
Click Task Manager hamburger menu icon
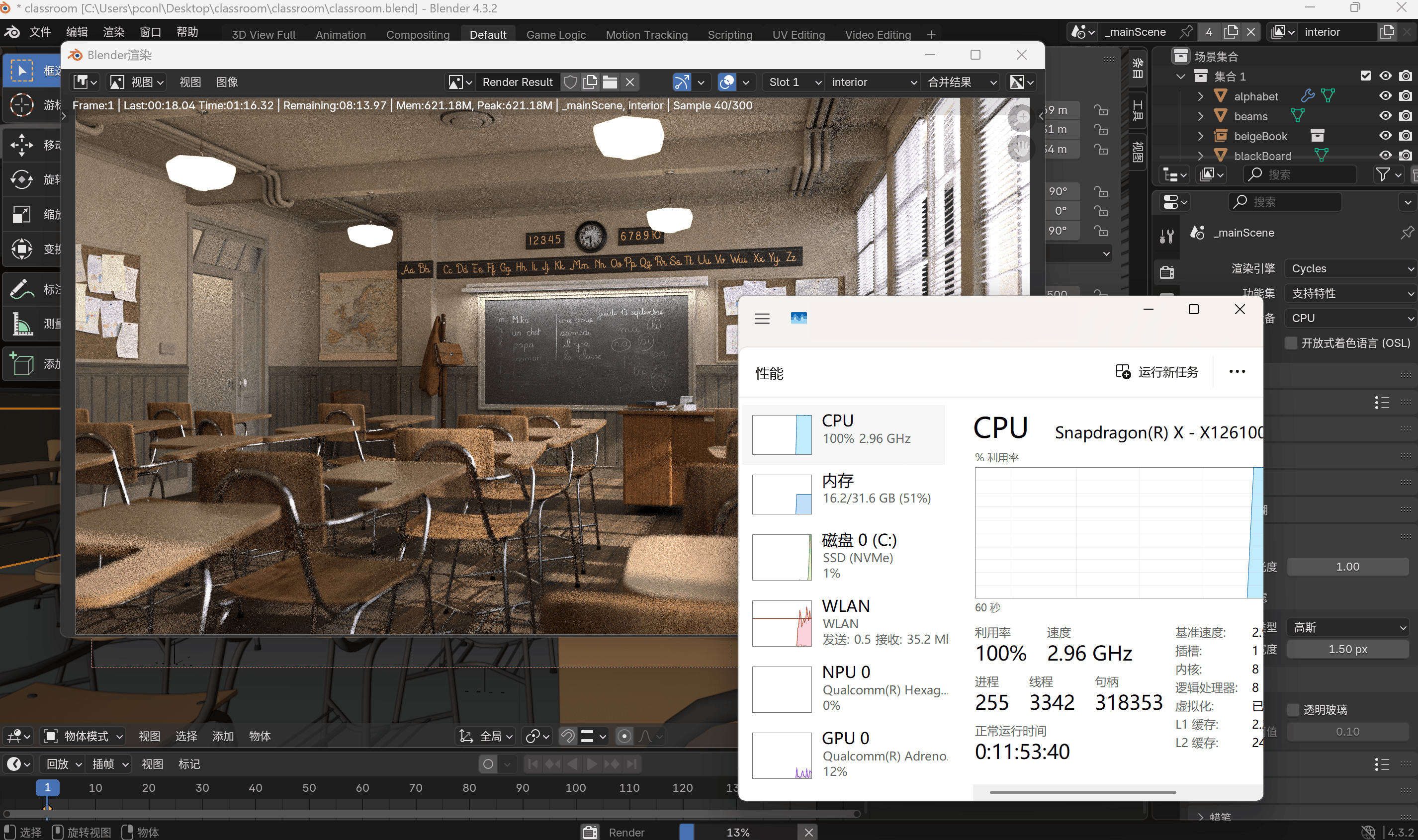[762, 319]
